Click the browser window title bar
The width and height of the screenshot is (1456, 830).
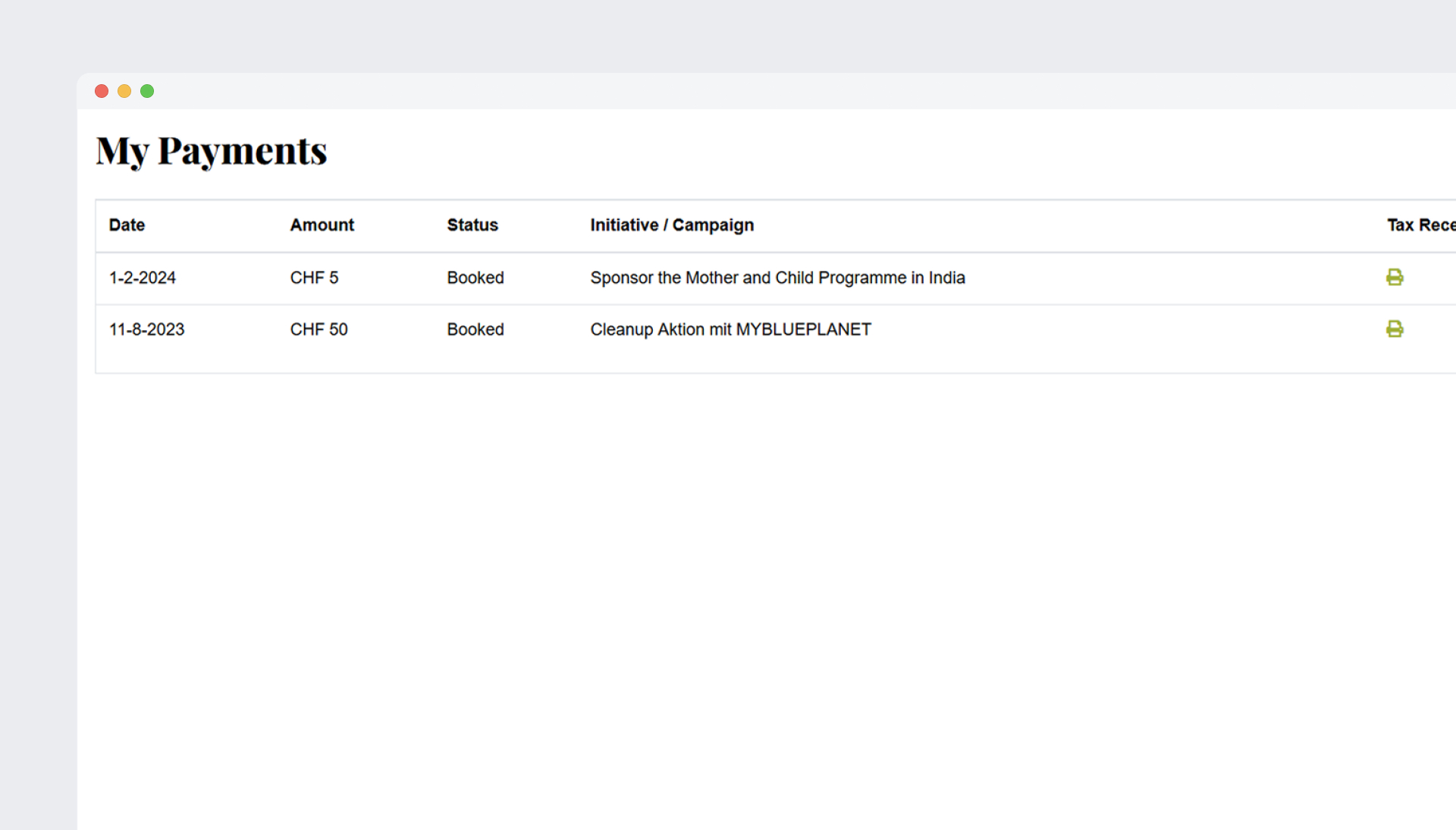pyautogui.click(x=758, y=91)
